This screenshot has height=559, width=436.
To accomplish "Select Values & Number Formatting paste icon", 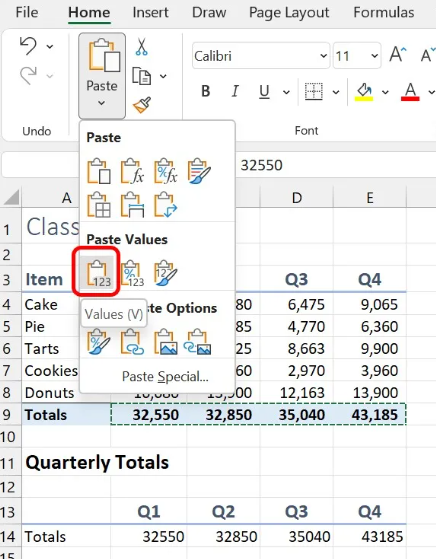I will click(132, 273).
